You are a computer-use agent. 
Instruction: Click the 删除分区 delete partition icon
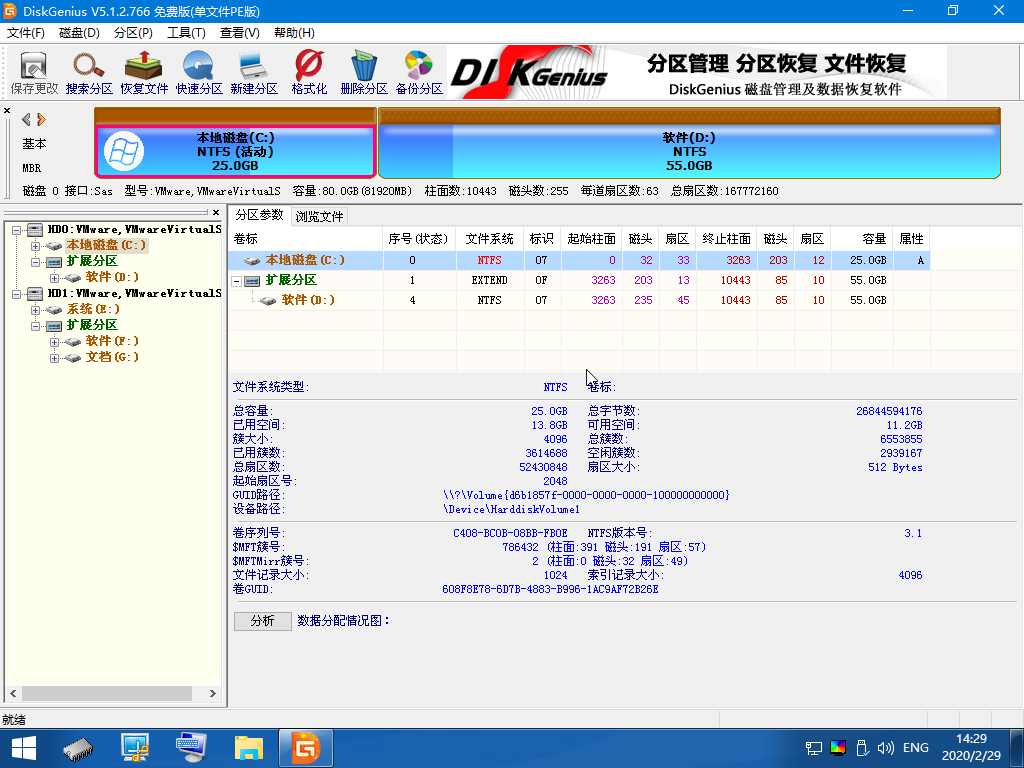click(364, 73)
